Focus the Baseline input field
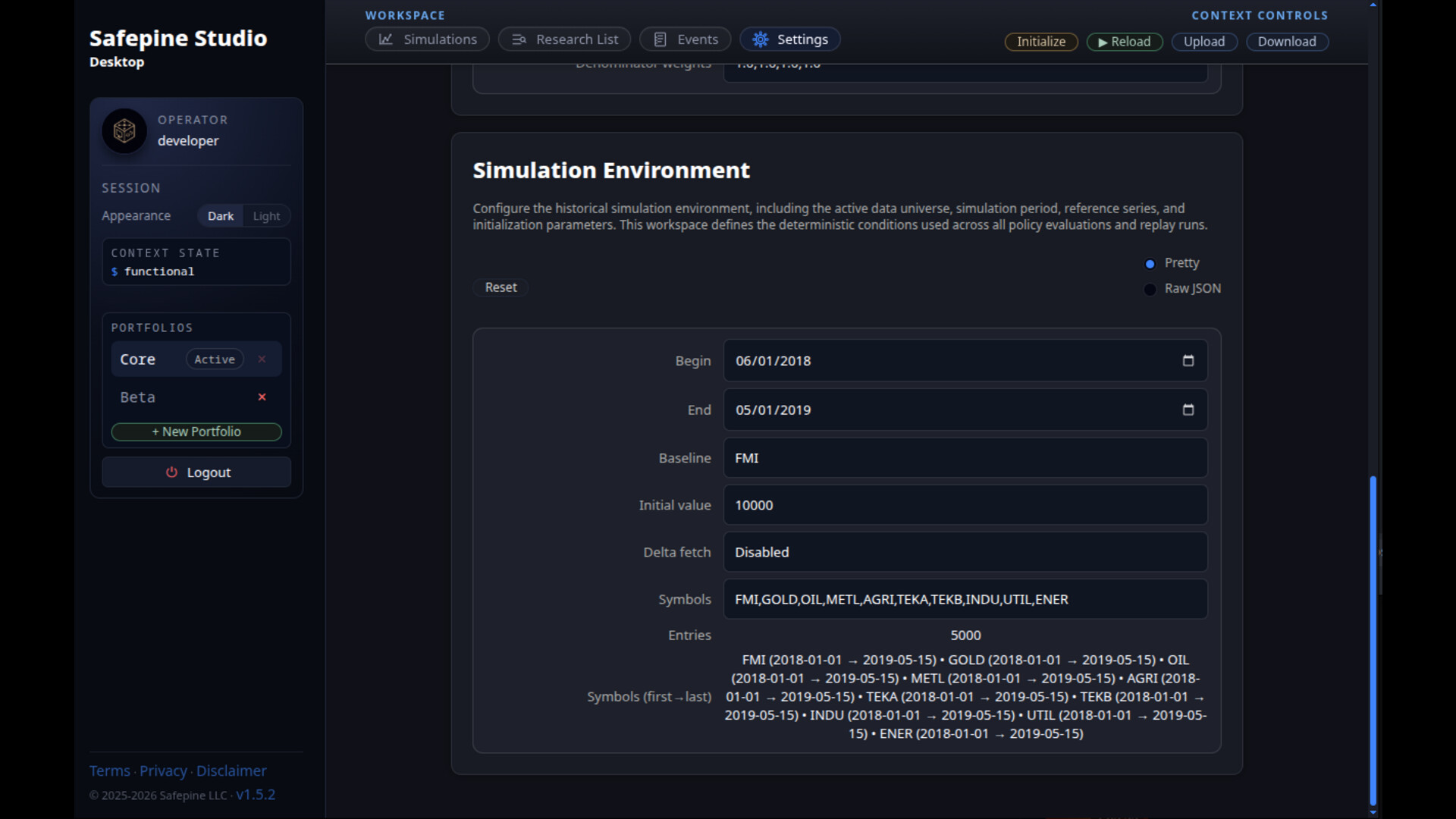Screen dimensions: 1456x819 965,458
